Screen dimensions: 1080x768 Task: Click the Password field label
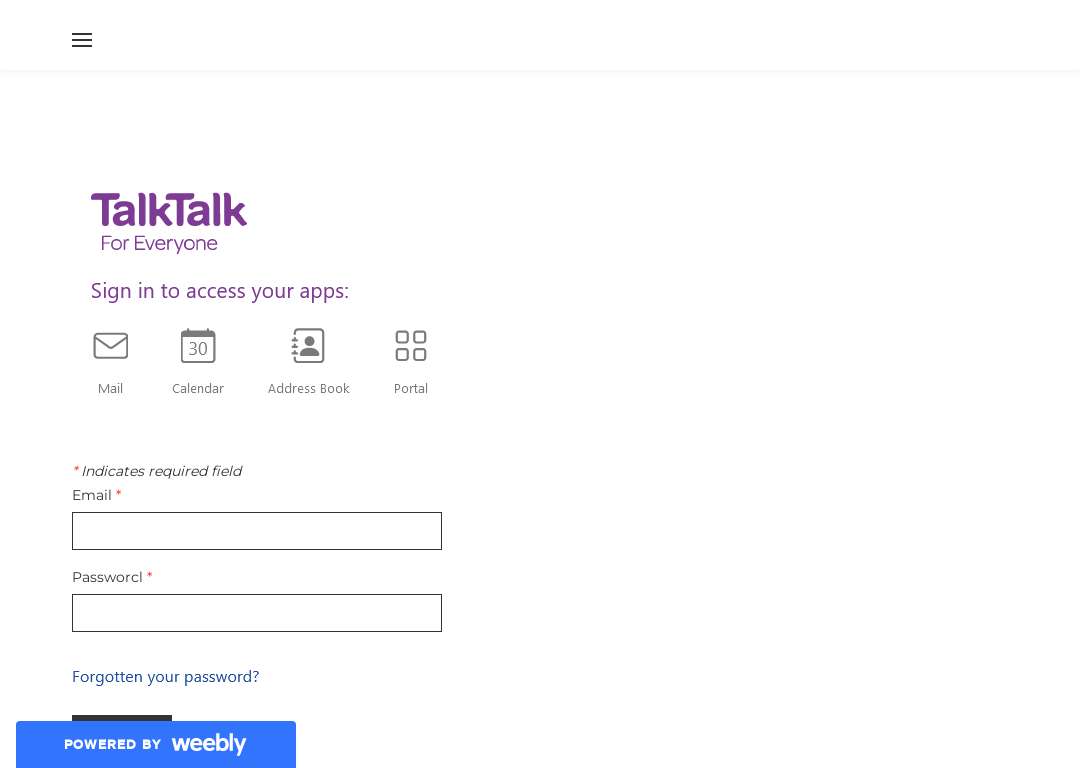coord(107,577)
